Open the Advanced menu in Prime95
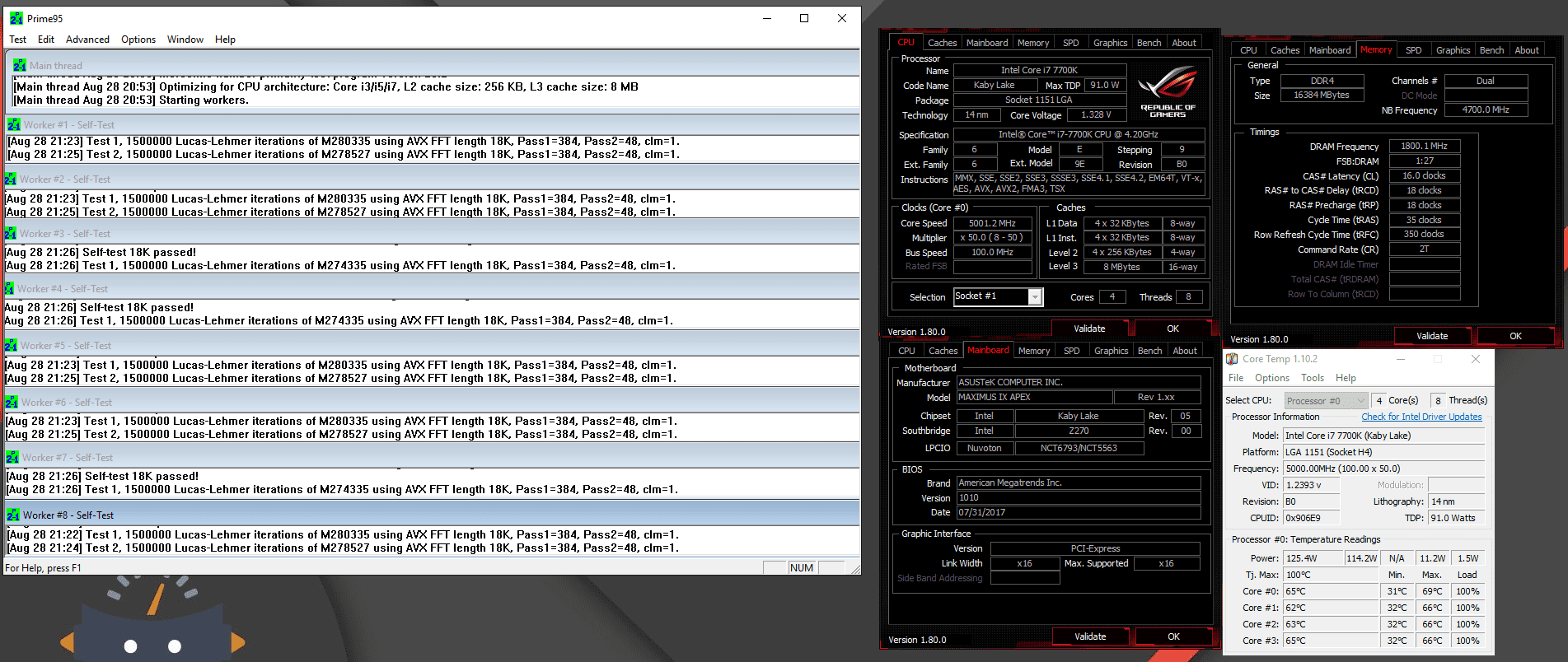The height and width of the screenshot is (662, 1568). click(x=87, y=40)
